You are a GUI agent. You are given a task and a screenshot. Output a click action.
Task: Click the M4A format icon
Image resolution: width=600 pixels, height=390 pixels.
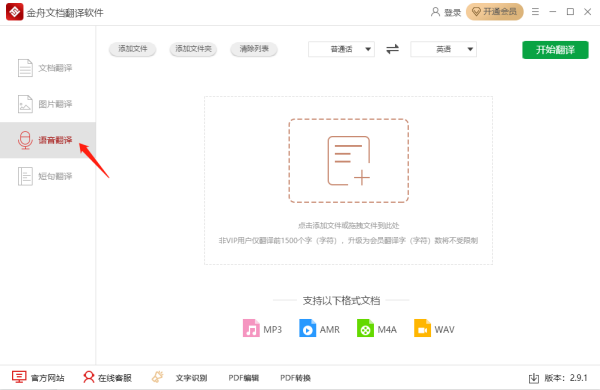[x=365, y=328]
